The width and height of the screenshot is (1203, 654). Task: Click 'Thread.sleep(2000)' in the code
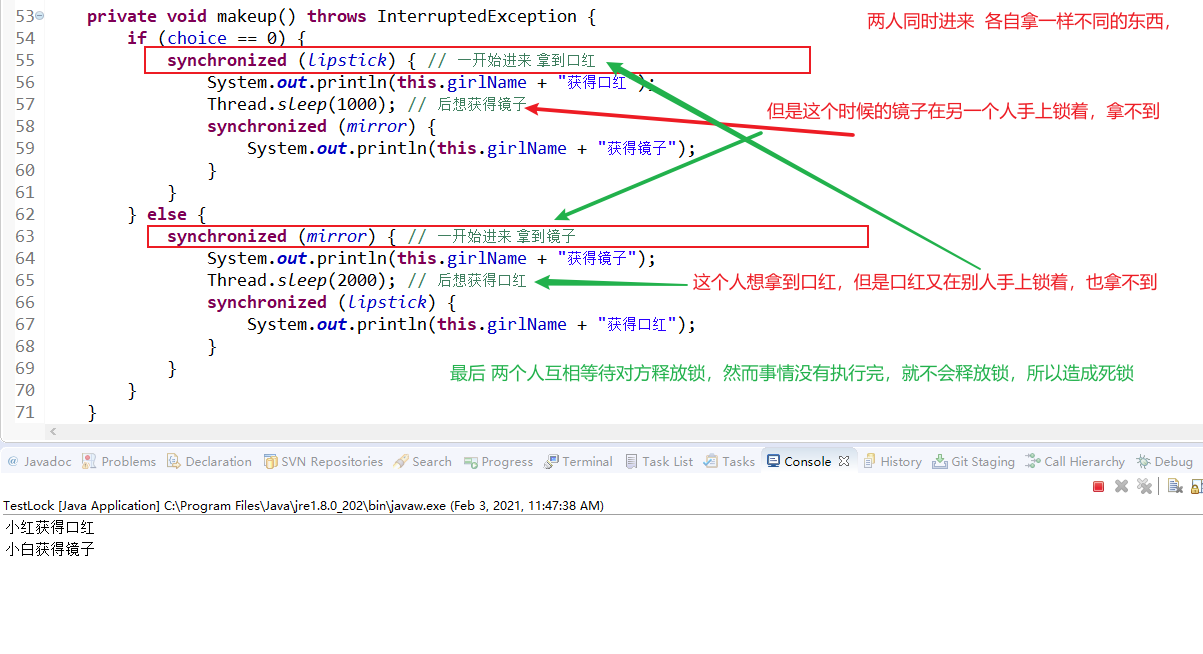(302, 280)
